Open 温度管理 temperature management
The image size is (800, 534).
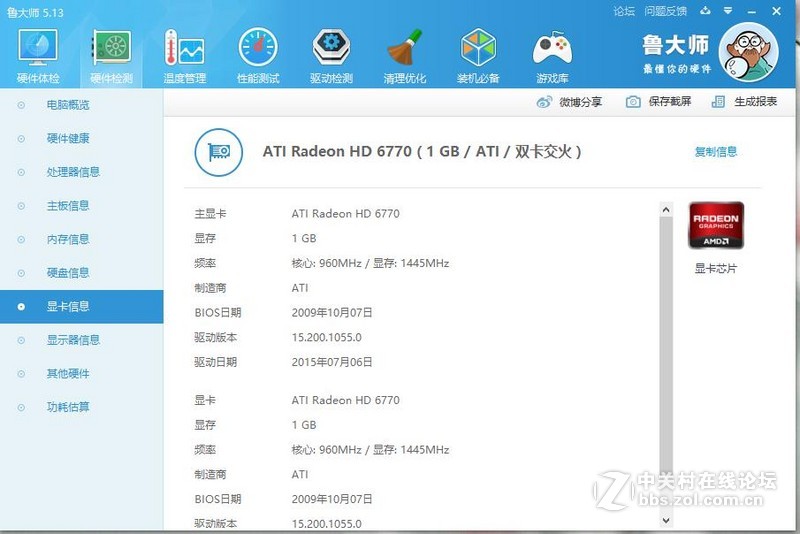coord(185,56)
